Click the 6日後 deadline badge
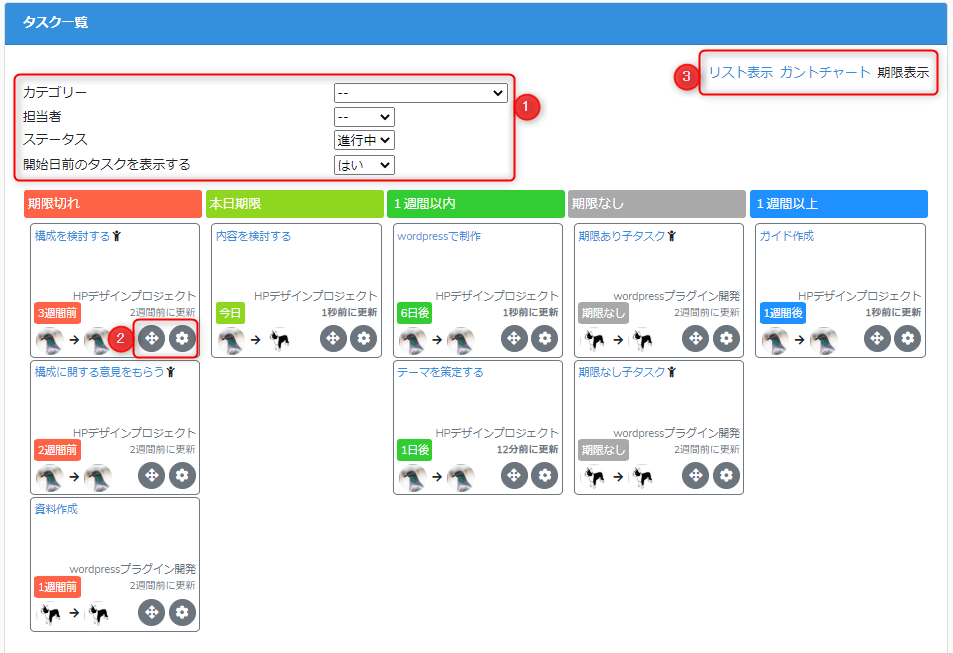 click(x=415, y=313)
